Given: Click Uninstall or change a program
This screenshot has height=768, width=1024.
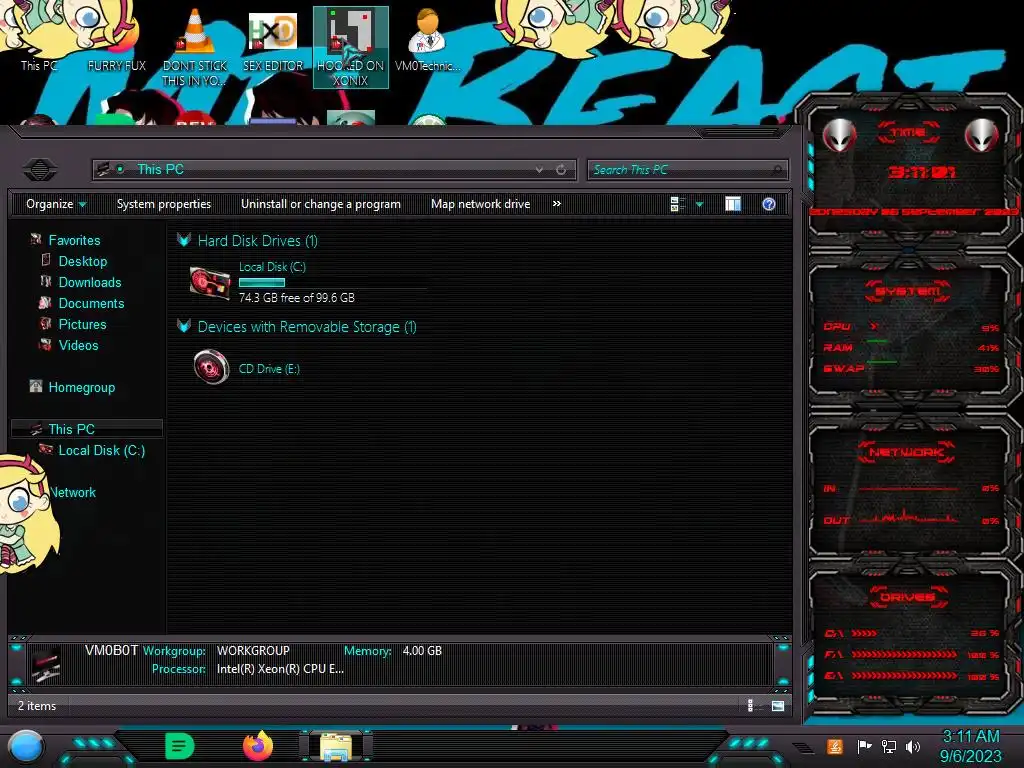Looking at the screenshot, I should [321, 204].
